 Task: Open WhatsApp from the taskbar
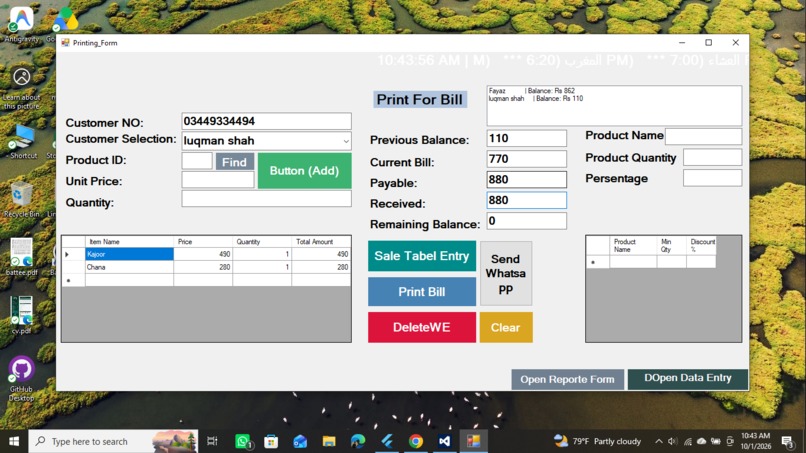tap(243, 441)
